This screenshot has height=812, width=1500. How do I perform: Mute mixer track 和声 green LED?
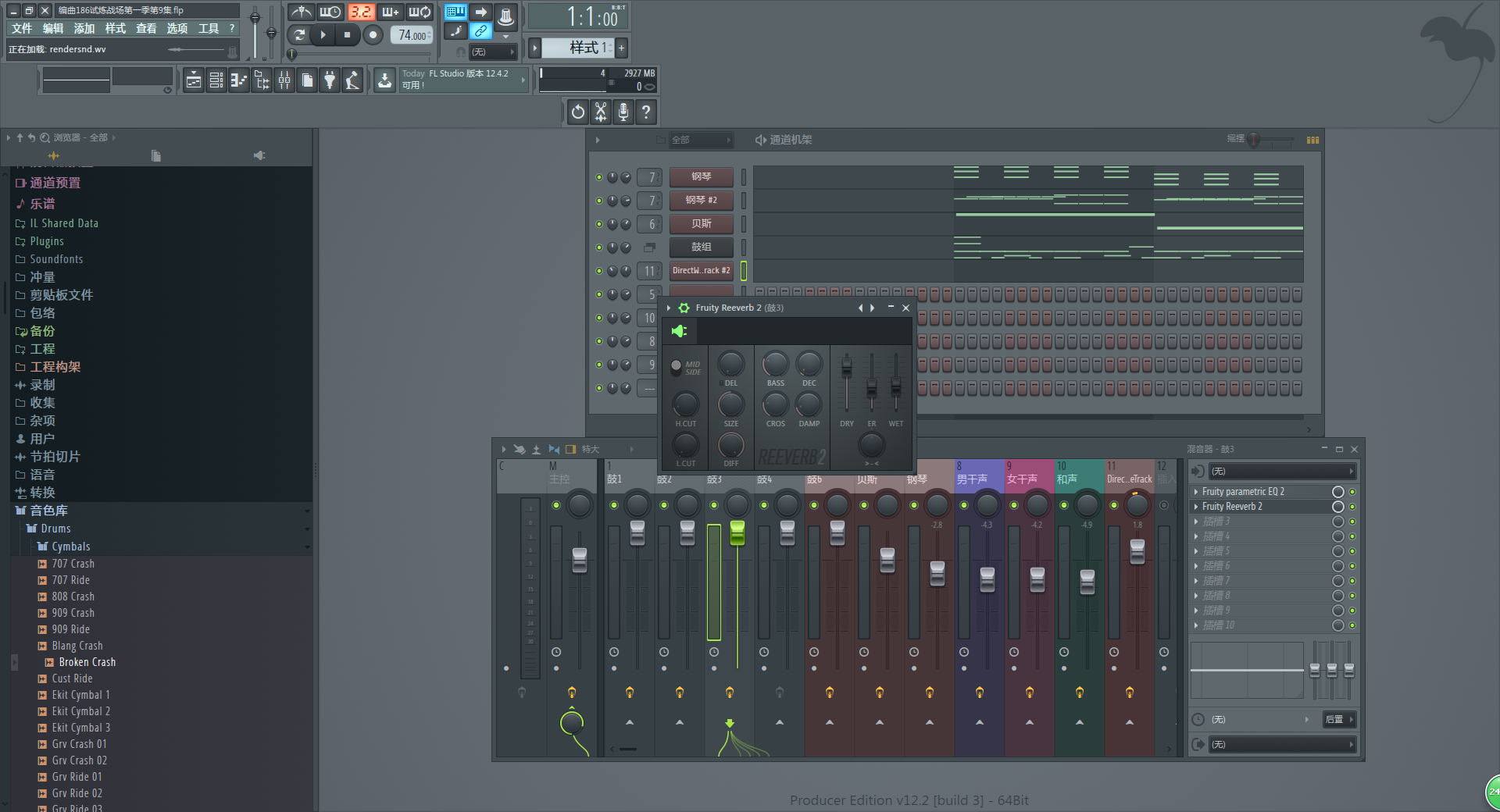[x=1064, y=505]
